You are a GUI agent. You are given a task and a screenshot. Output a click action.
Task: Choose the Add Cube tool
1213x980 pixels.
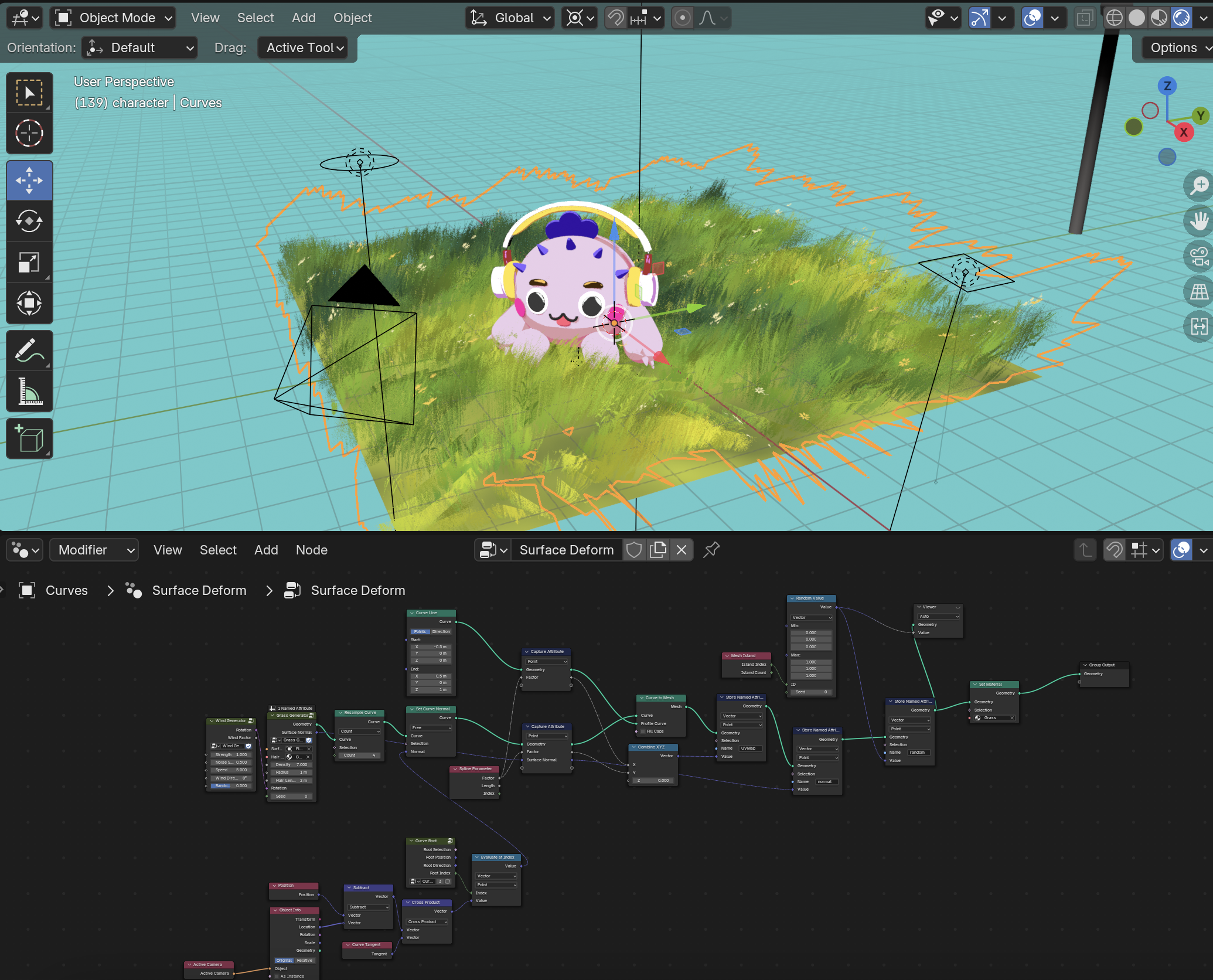[x=29, y=438]
